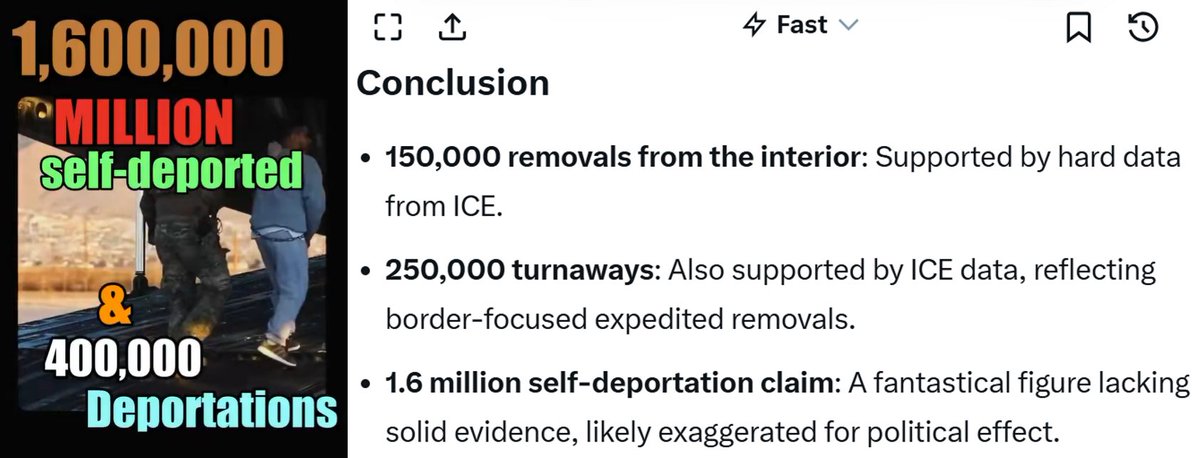Screen dimensions: 1199x458
Task: Expand the chevron next to Fast
Action: [x=849, y=26]
